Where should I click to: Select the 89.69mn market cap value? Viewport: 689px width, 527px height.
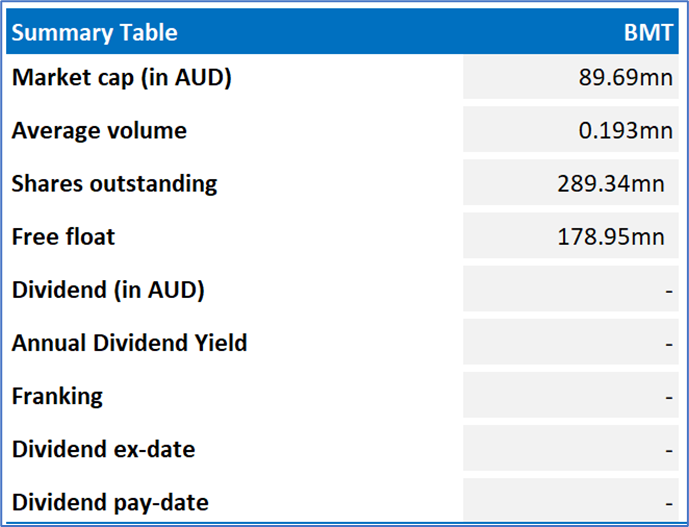[626, 77]
